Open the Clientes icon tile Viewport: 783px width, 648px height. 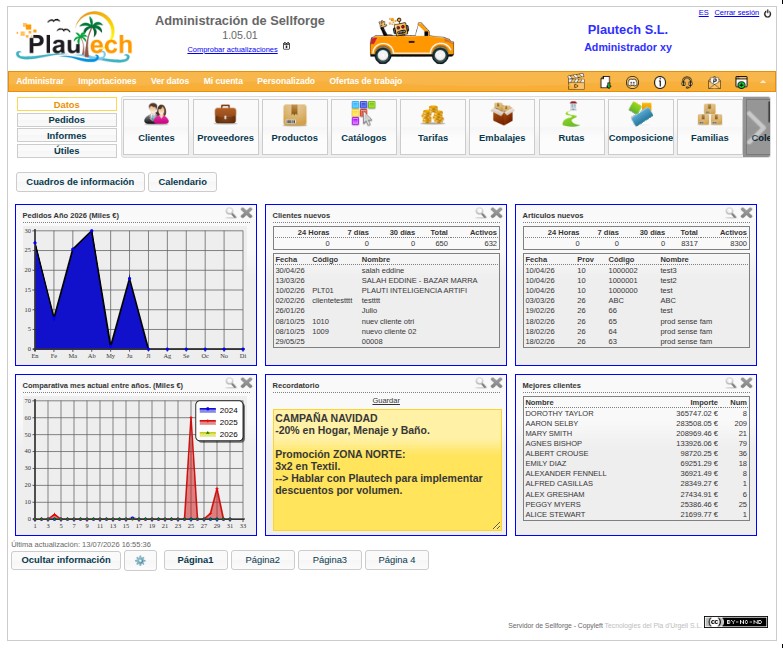click(x=156, y=127)
